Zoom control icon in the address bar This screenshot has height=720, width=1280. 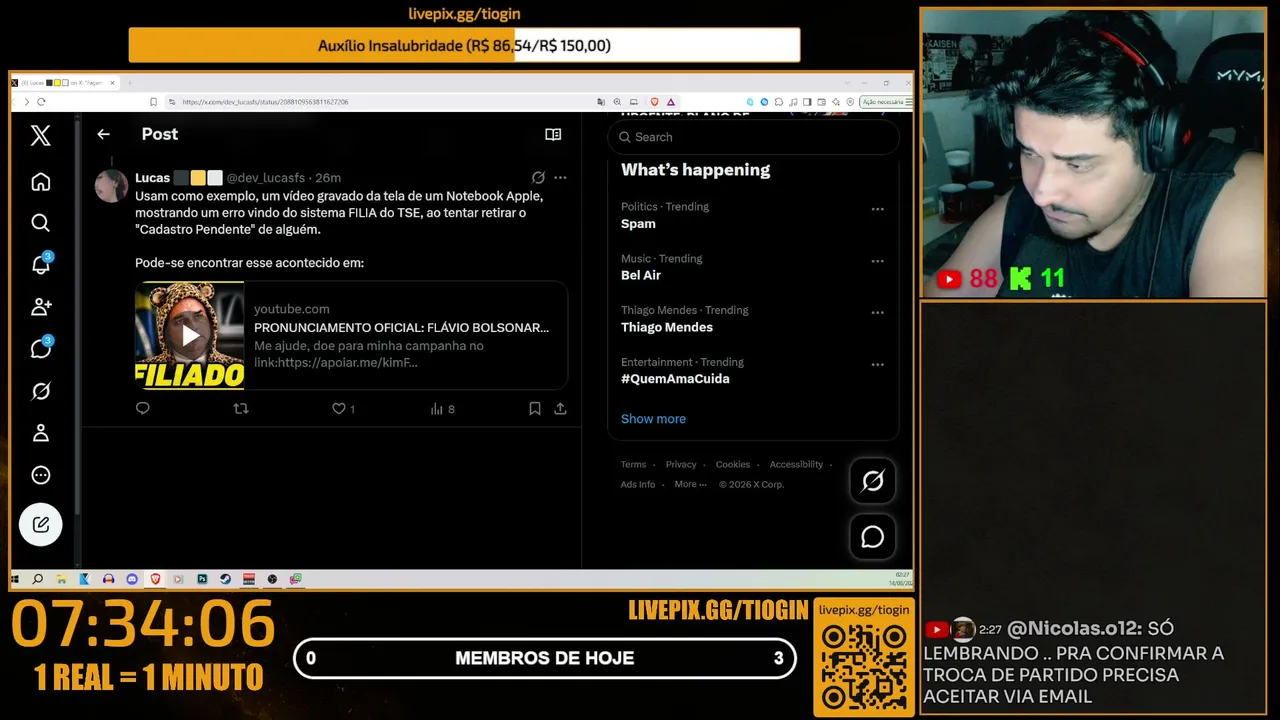coord(617,102)
